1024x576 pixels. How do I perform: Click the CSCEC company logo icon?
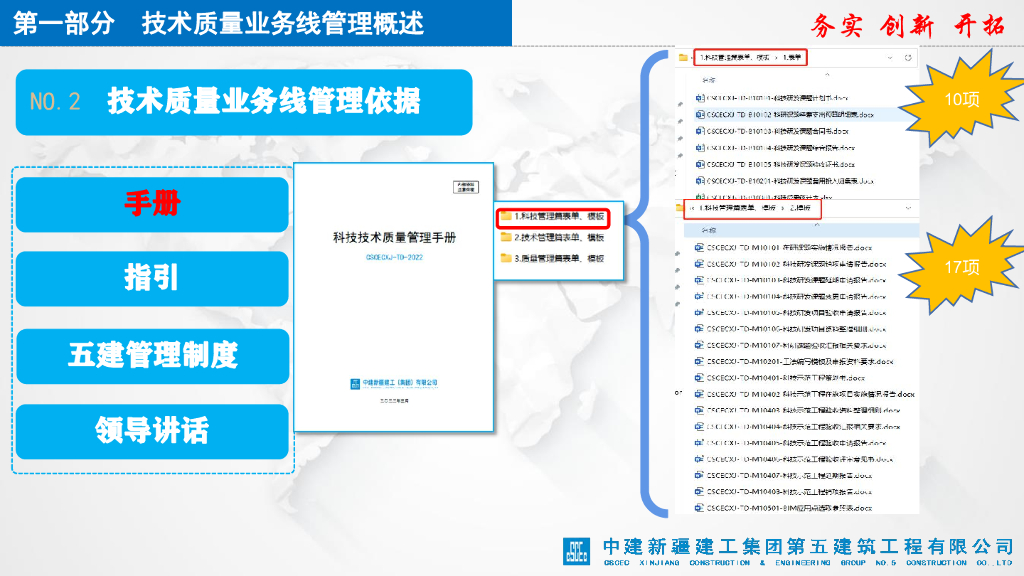pyautogui.click(x=576, y=551)
